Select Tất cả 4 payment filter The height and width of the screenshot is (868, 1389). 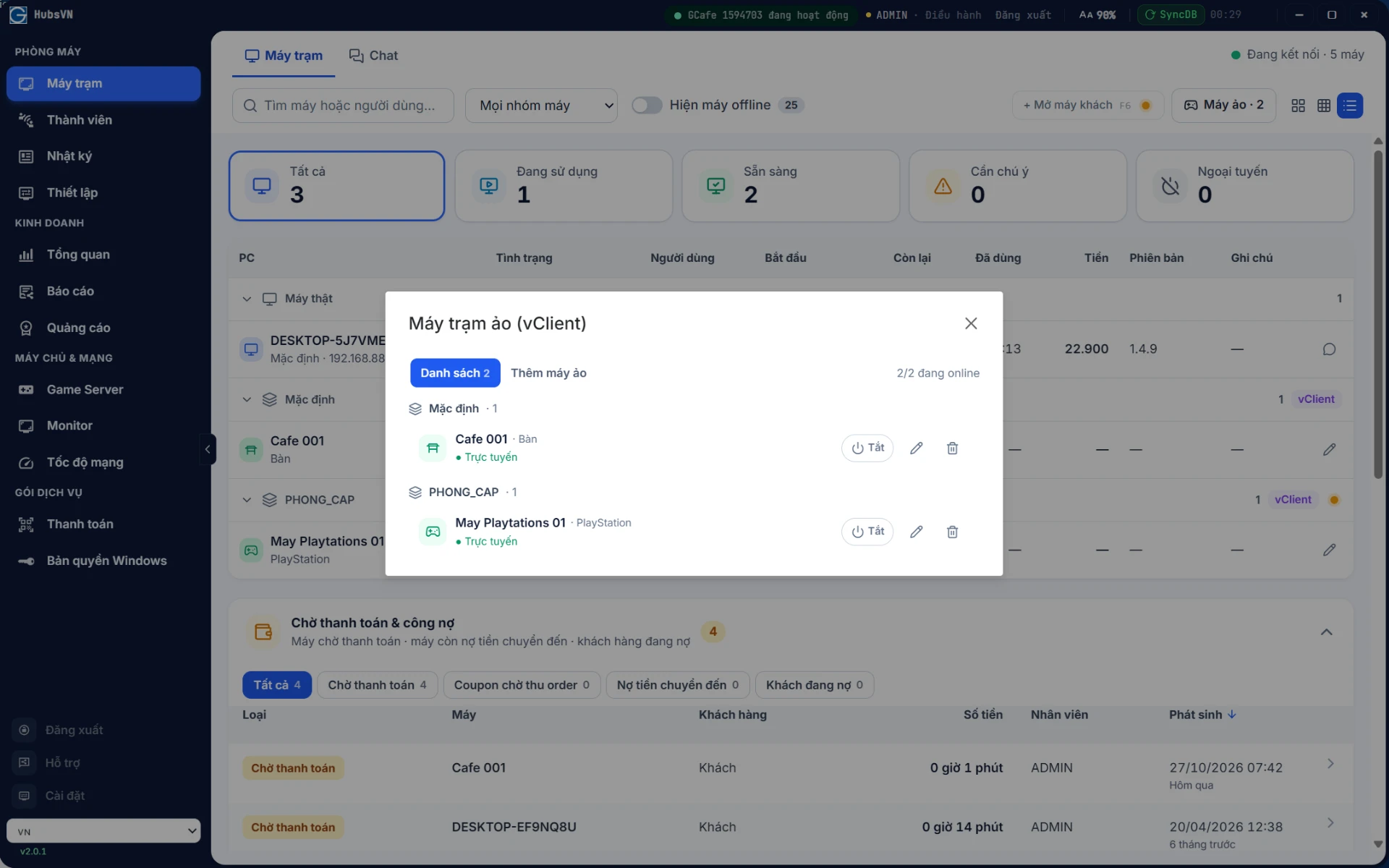pyautogui.click(x=277, y=685)
